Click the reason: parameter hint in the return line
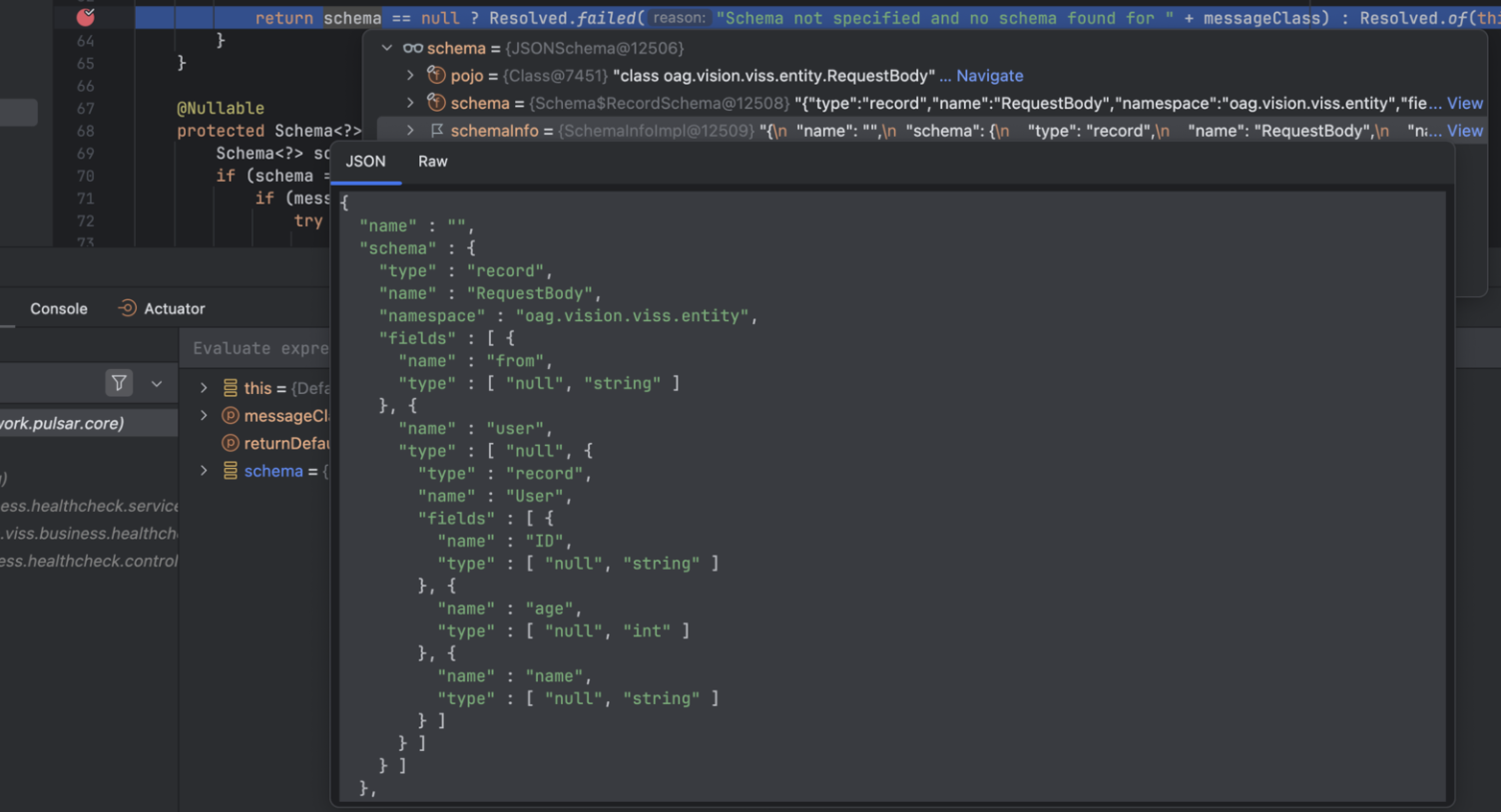This screenshot has height=812, width=1501. pyautogui.click(x=679, y=18)
